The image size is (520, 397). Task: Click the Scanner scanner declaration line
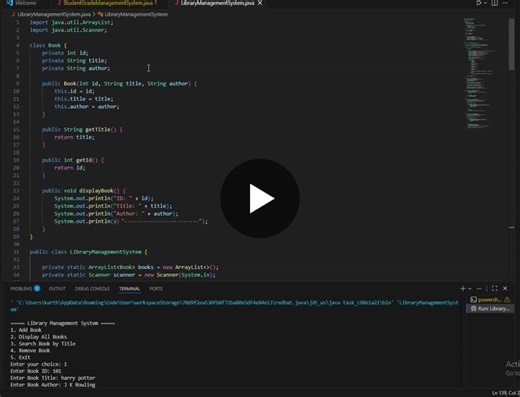click(129, 275)
